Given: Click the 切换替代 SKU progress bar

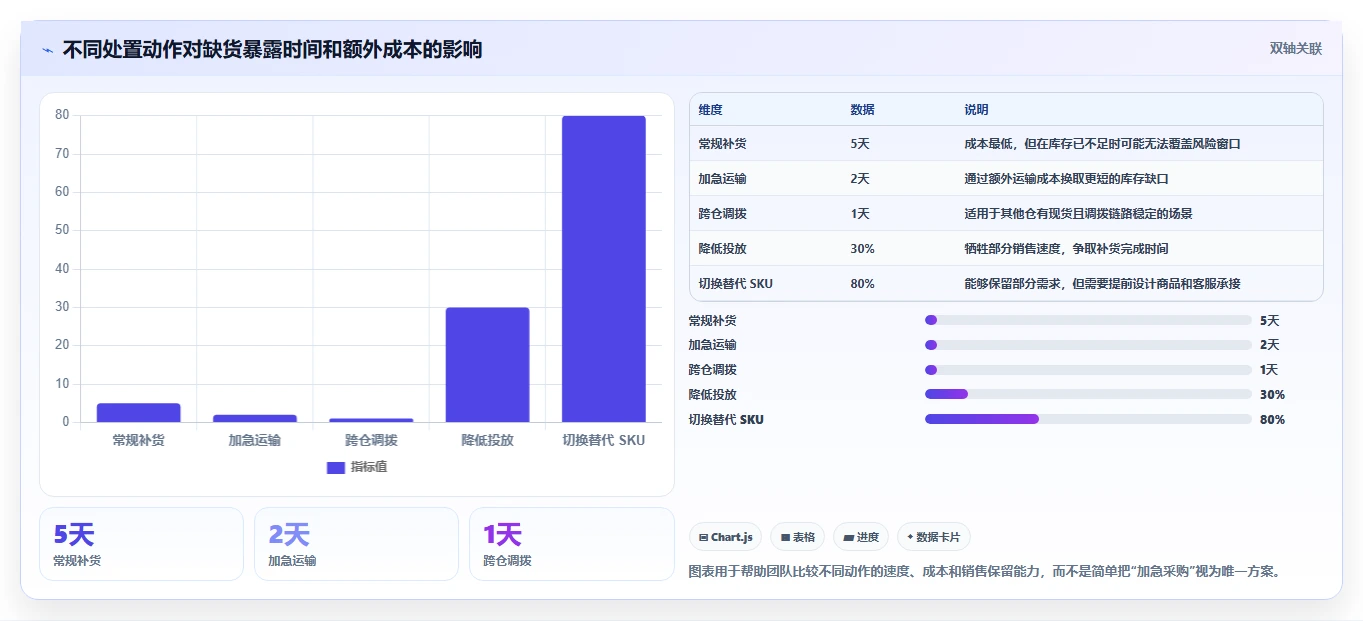Looking at the screenshot, I should click(x=1088, y=419).
